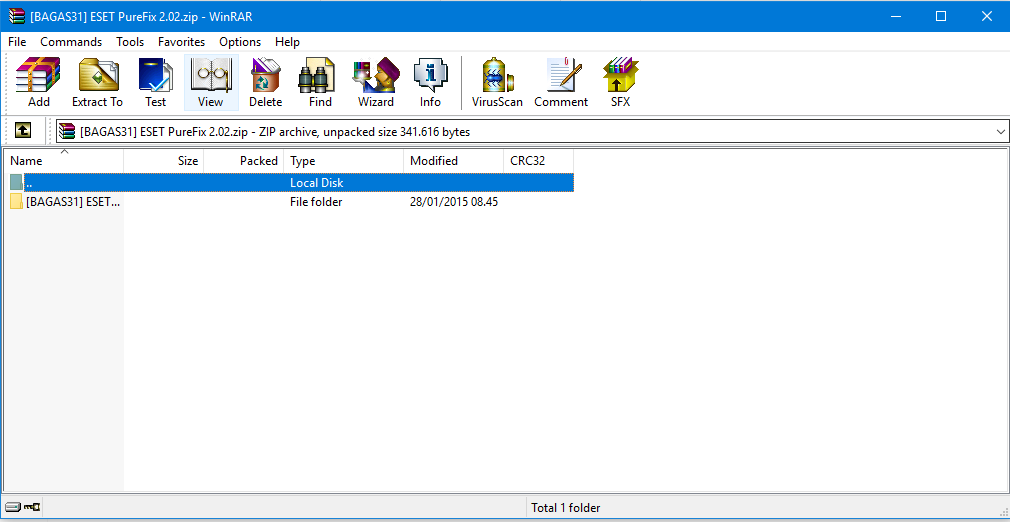Click the 'File folder' type cell
Viewport: 1010px width, 522px height.
point(316,202)
